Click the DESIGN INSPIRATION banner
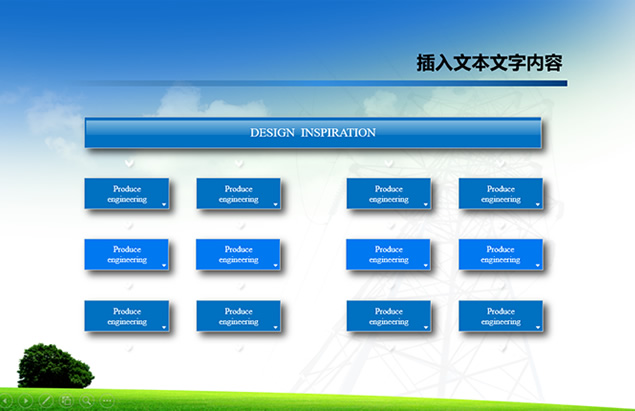Screen dimensions: 635x411 click(x=313, y=133)
